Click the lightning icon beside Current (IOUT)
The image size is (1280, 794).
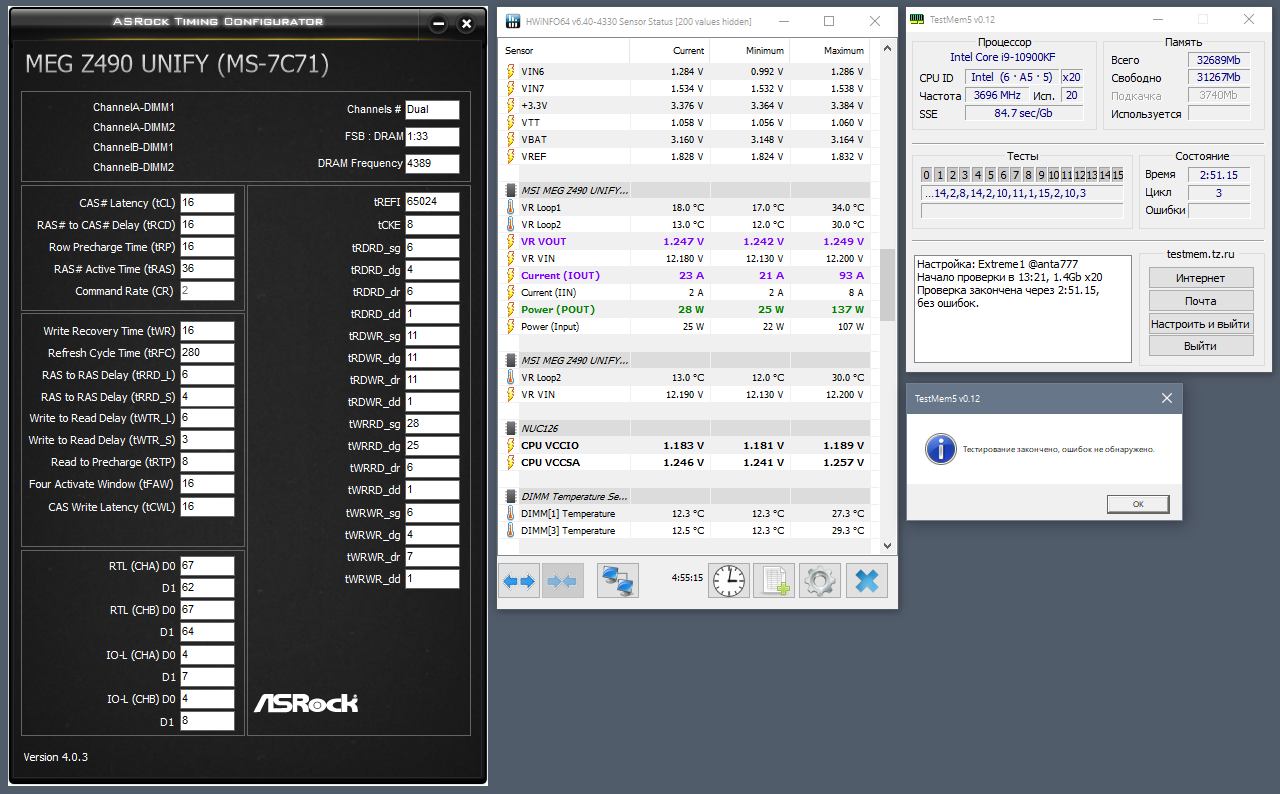511,276
